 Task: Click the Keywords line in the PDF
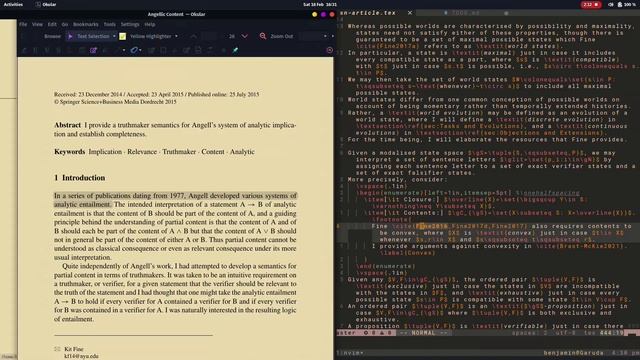(154, 151)
